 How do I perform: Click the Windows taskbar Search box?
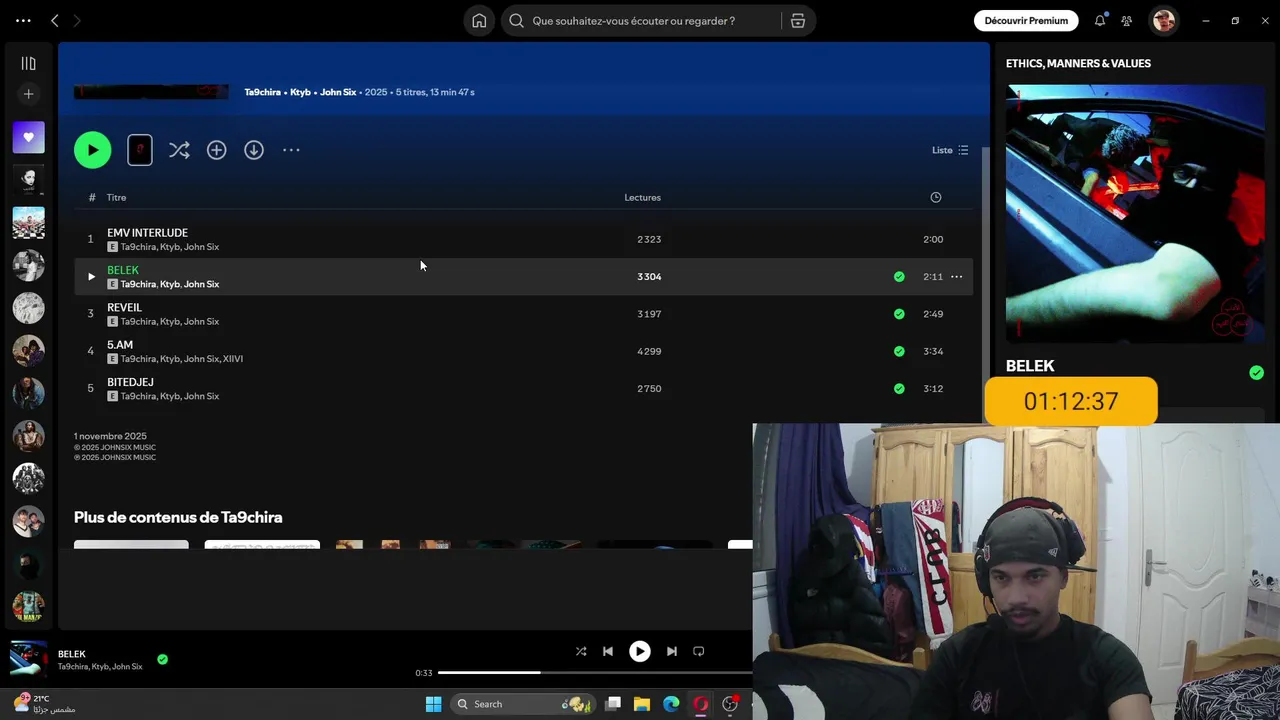pyautogui.click(x=521, y=704)
